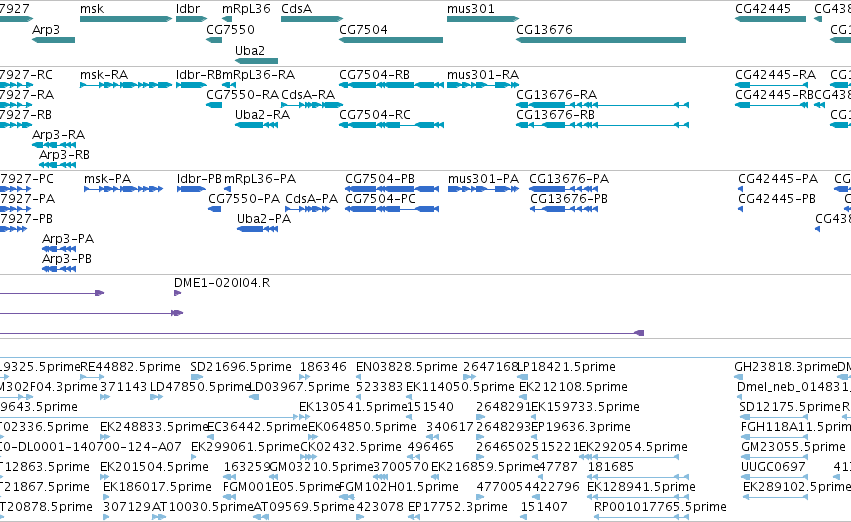The image size is (851, 522).
Task: Click EST EP19636.3prime
Action: tap(535, 437)
